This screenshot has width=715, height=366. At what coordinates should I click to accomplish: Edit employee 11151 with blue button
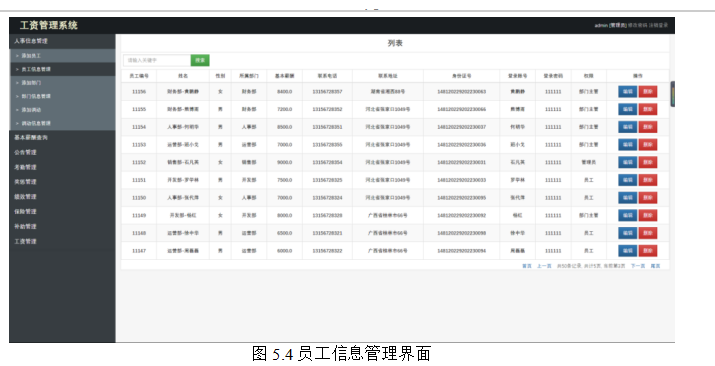[627, 180]
